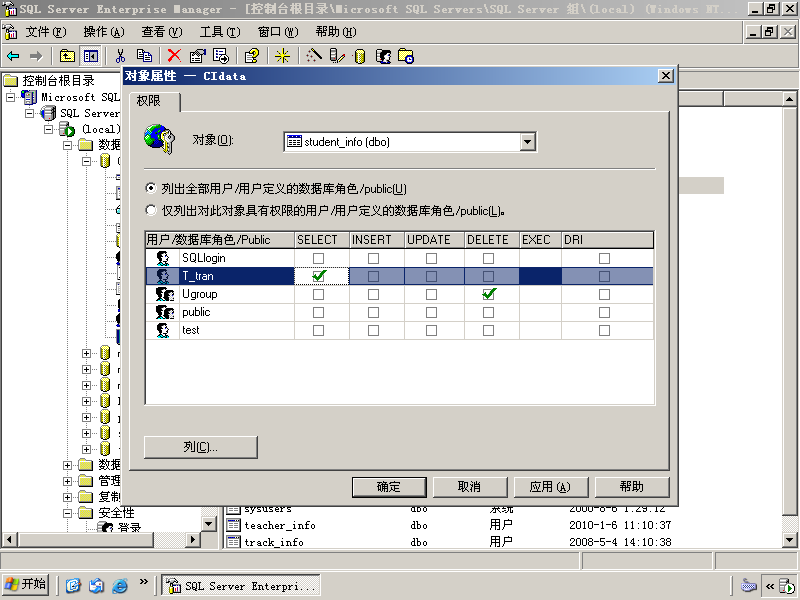Screen dimensions: 800x600
Task: Click the New login user toolbar icon
Action: coord(383,56)
